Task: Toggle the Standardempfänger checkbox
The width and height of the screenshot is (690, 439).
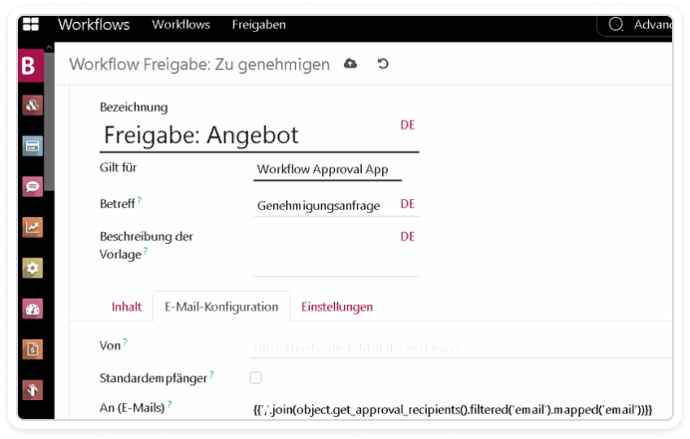Action: (x=256, y=377)
